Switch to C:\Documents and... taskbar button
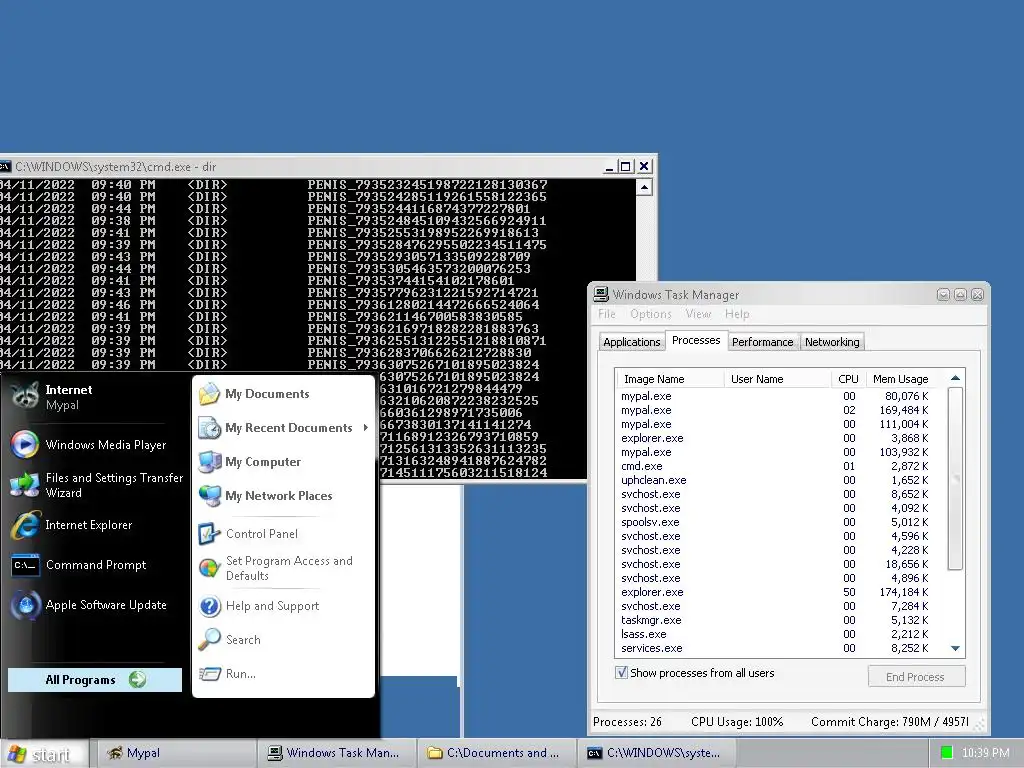Screen dimensions: 1024x768 click(495, 753)
